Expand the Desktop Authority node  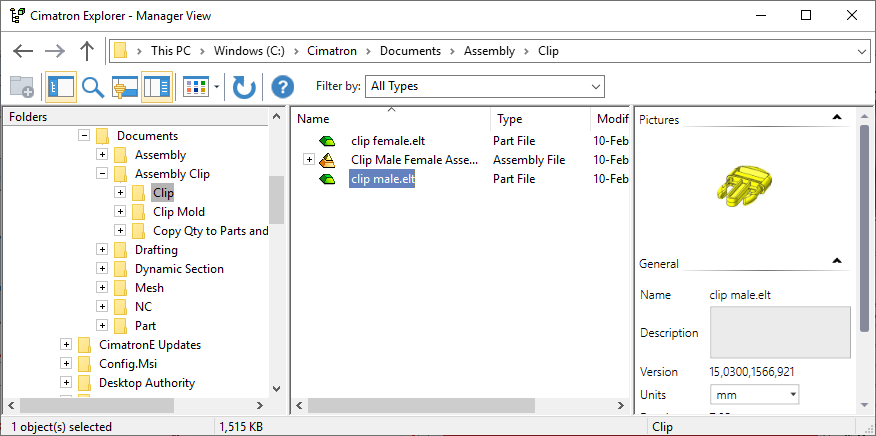pyautogui.click(x=66, y=383)
